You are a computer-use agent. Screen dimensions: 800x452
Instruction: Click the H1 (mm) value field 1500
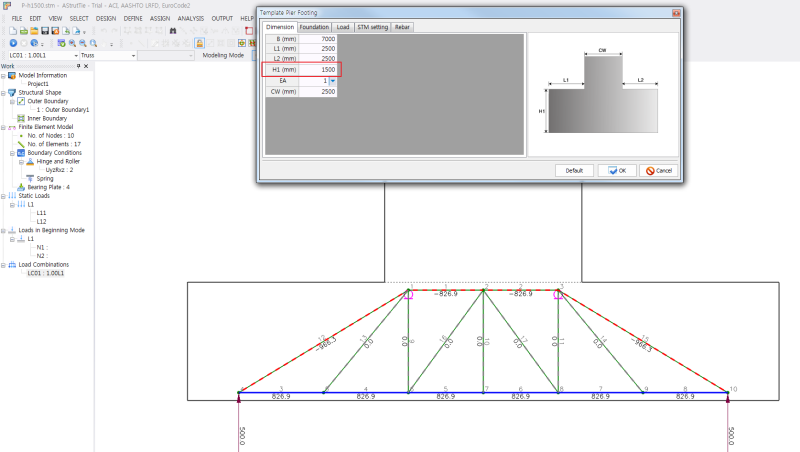(318, 70)
